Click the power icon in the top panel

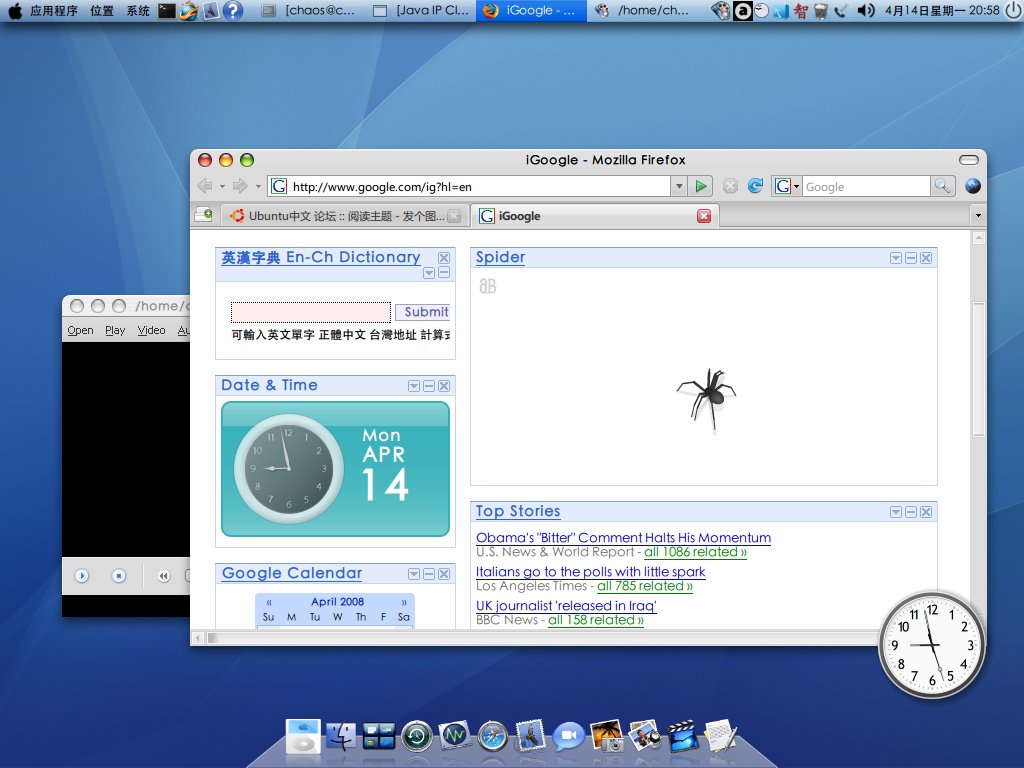click(1013, 10)
